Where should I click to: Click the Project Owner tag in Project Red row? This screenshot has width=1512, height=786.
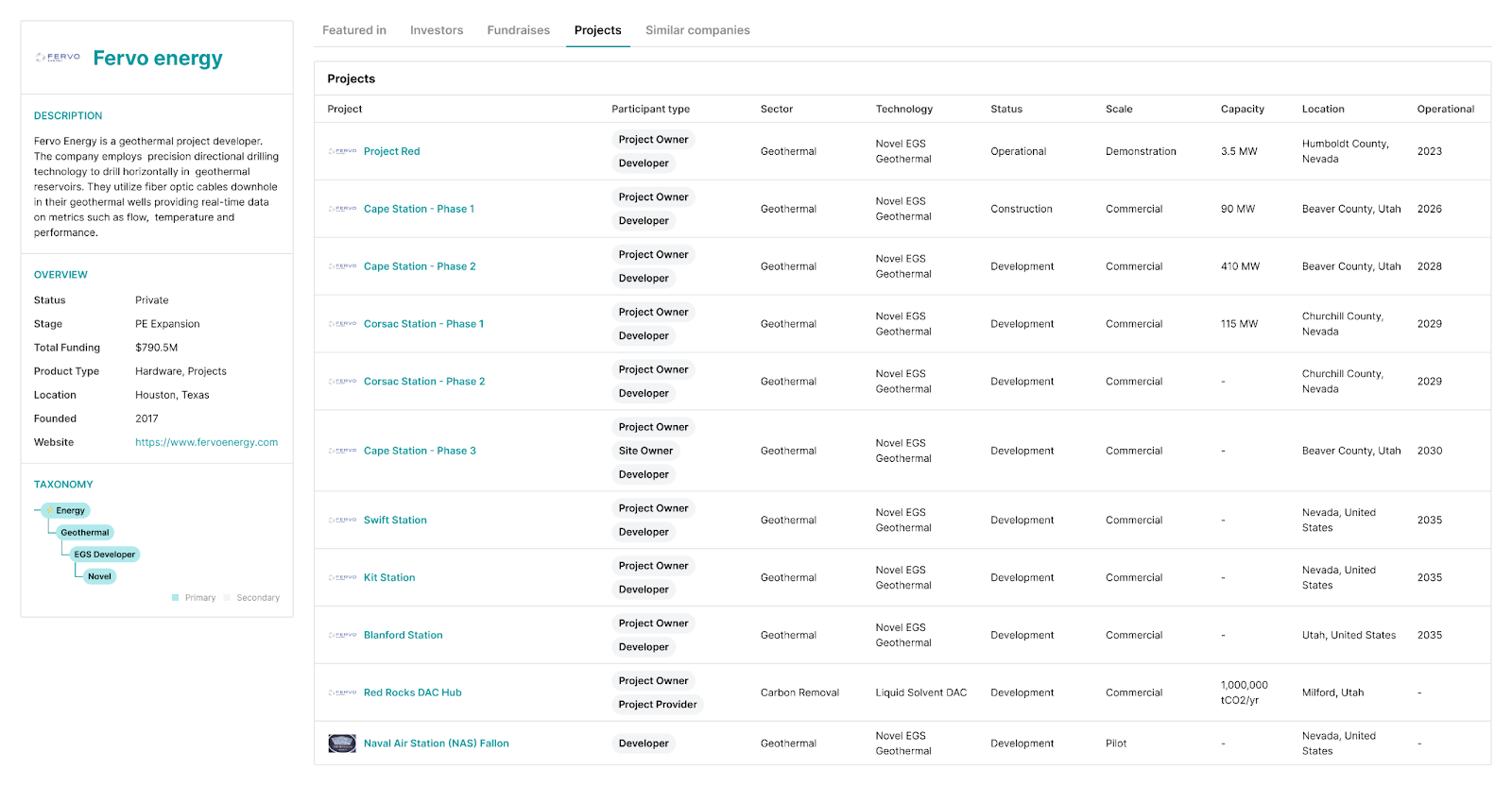(x=654, y=140)
